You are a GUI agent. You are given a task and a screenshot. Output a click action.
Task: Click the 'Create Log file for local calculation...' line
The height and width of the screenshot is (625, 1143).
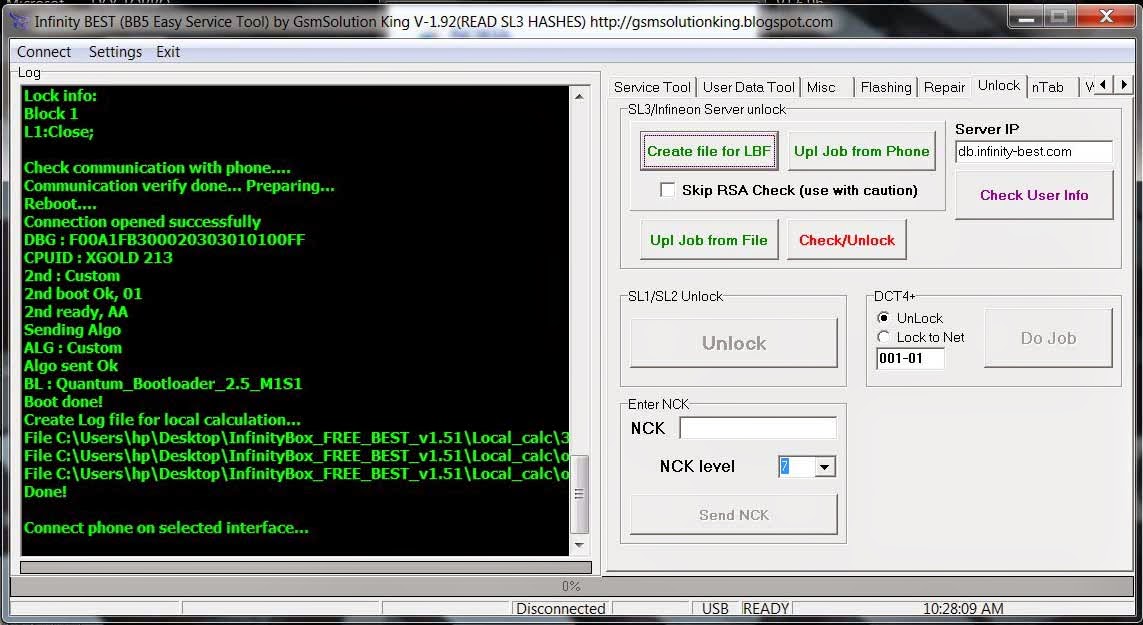point(162,419)
